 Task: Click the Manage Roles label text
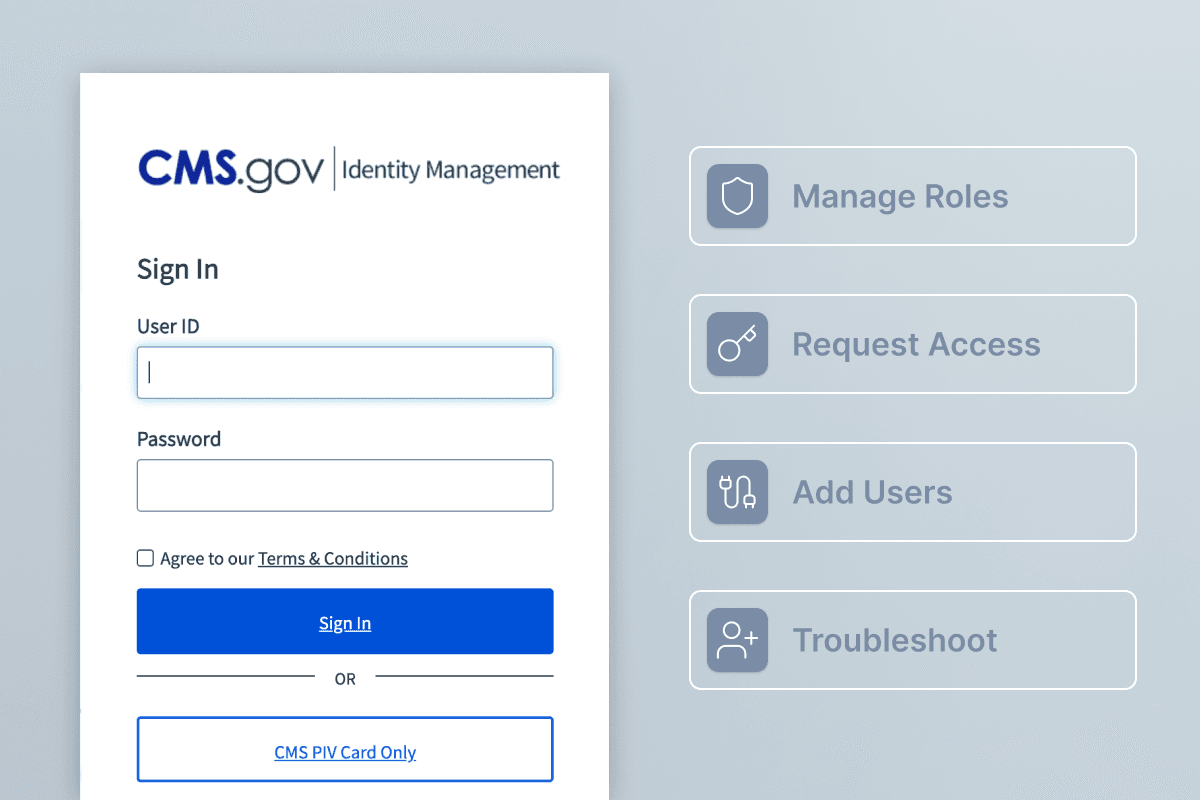pos(900,196)
